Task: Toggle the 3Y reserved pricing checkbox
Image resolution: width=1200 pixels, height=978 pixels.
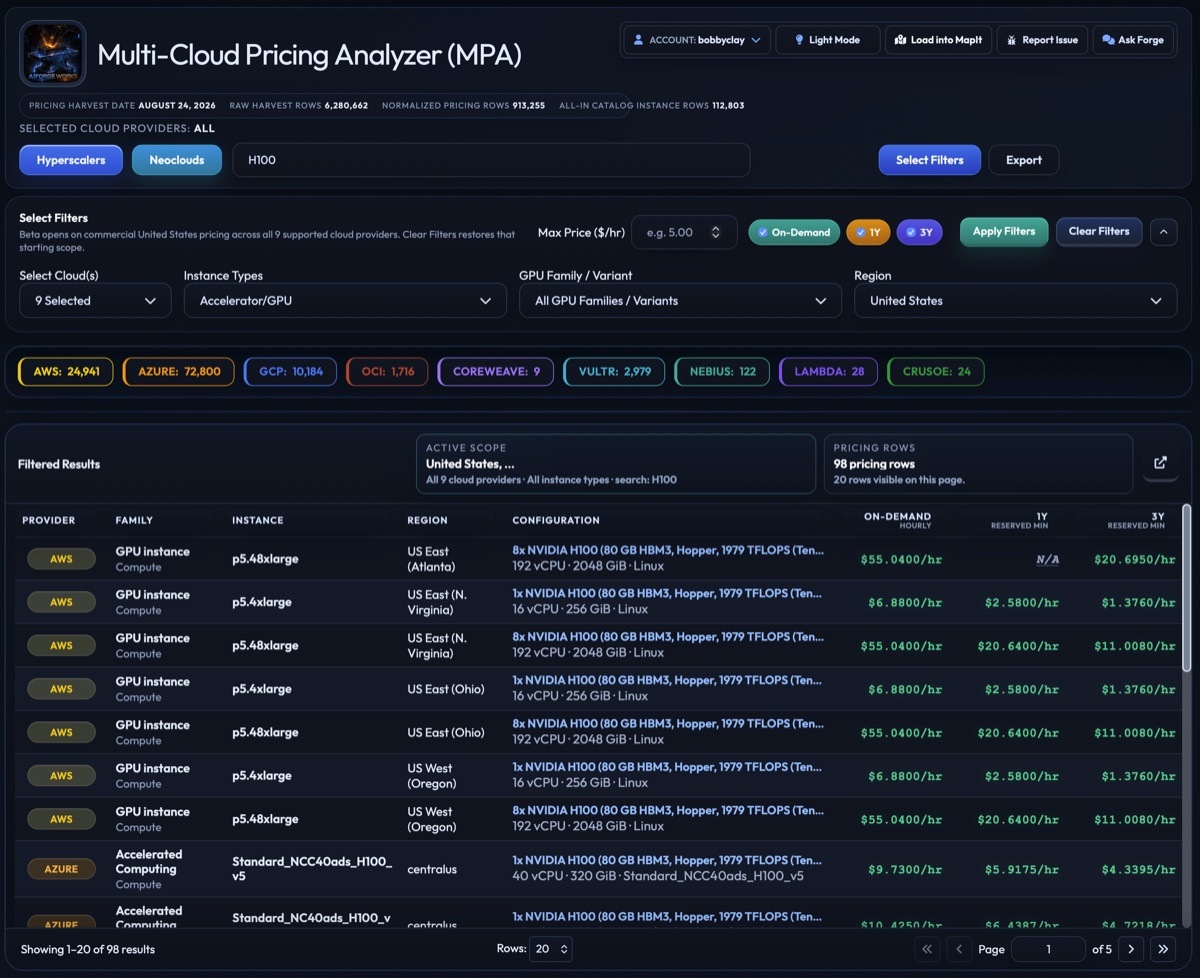Action: tap(911, 232)
